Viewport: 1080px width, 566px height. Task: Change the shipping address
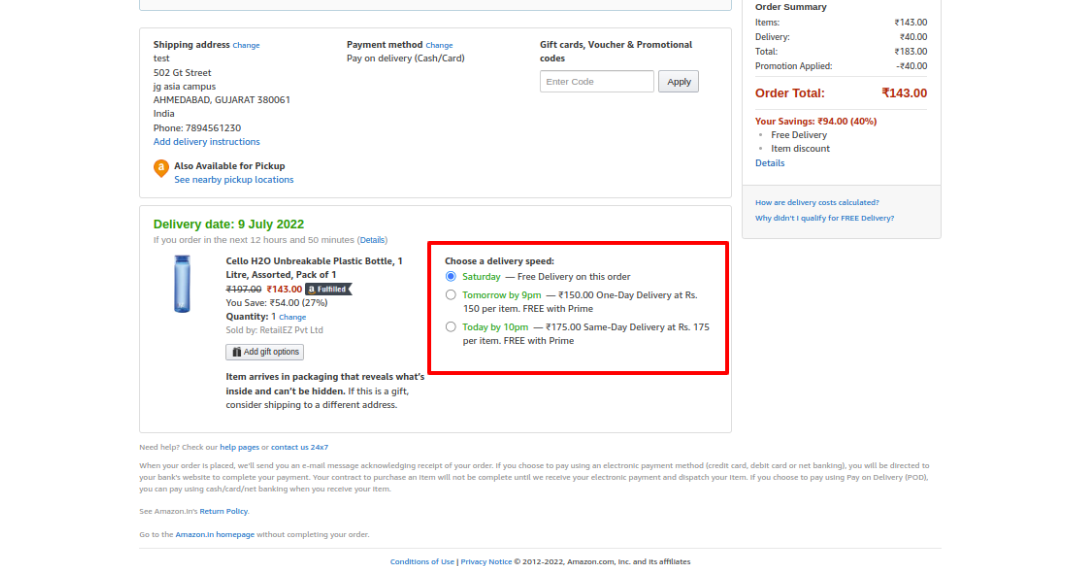[246, 45]
